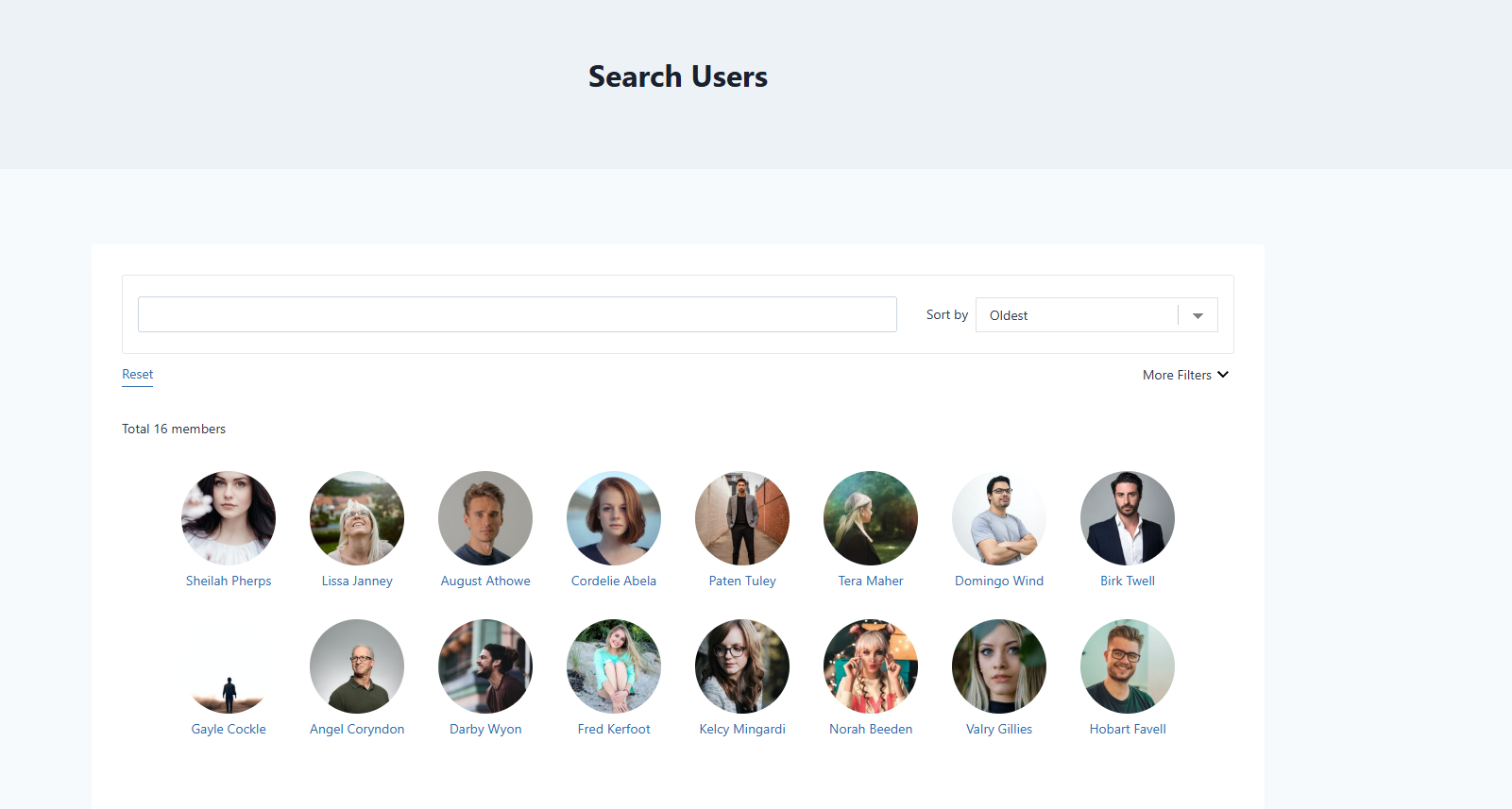
Task: Open the Sort by Oldest dropdown
Action: (1096, 315)
